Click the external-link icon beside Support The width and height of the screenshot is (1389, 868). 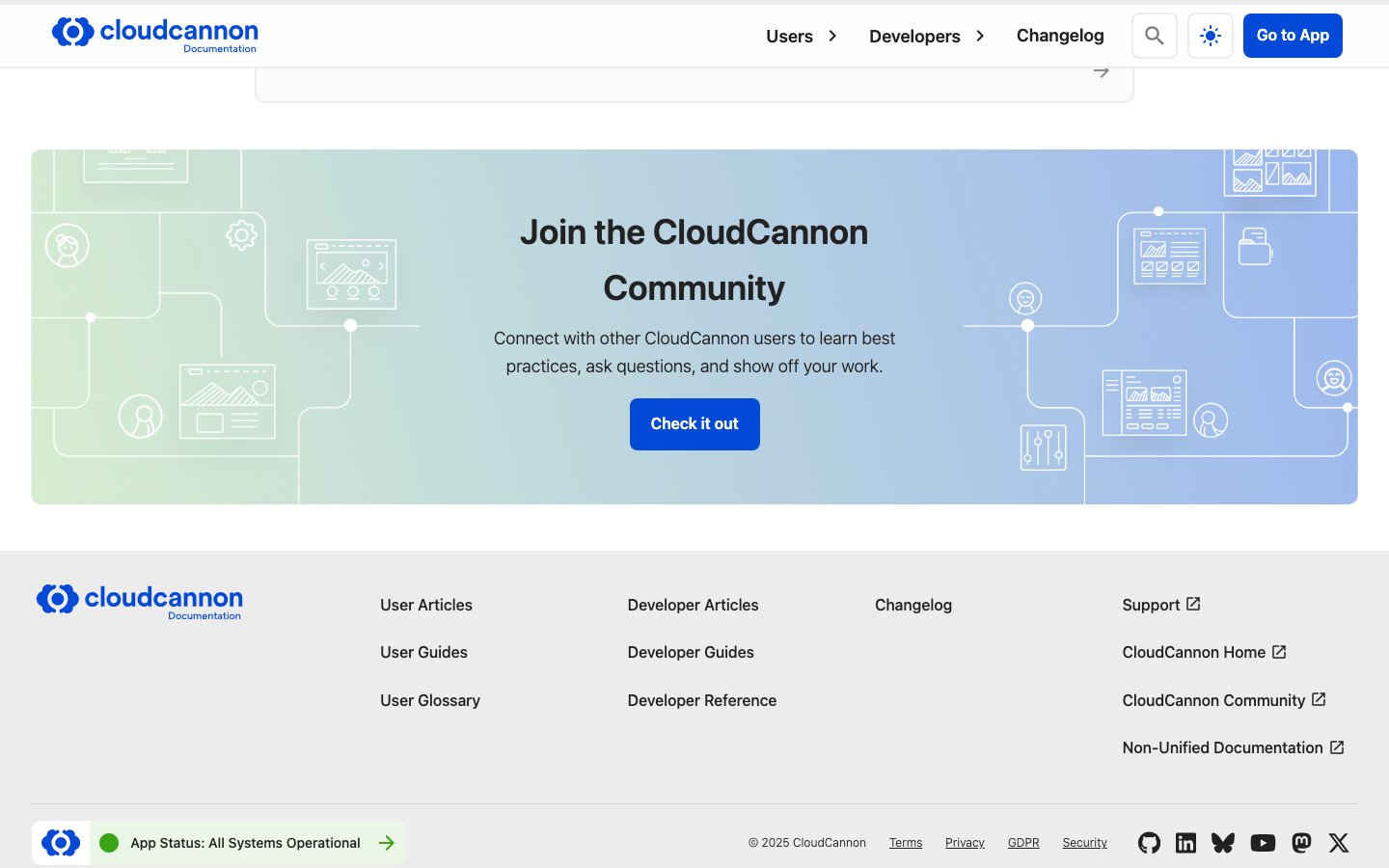[1193, 604]
